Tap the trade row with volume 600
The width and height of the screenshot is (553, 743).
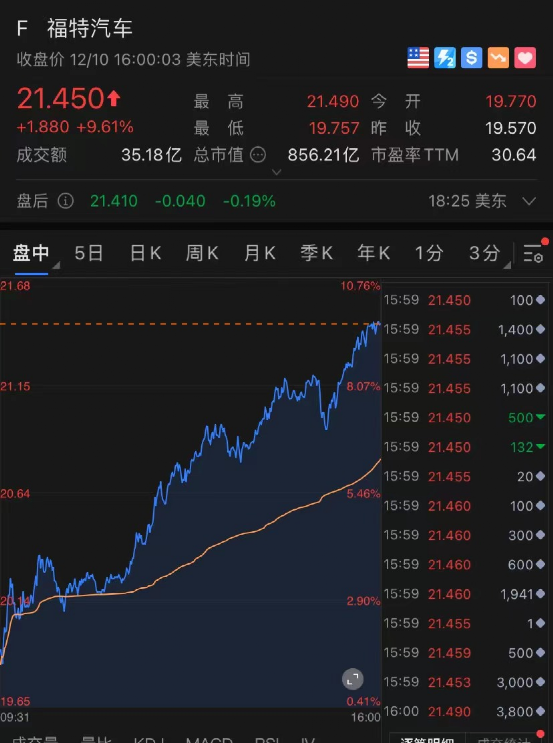click(x=464, y=564)
